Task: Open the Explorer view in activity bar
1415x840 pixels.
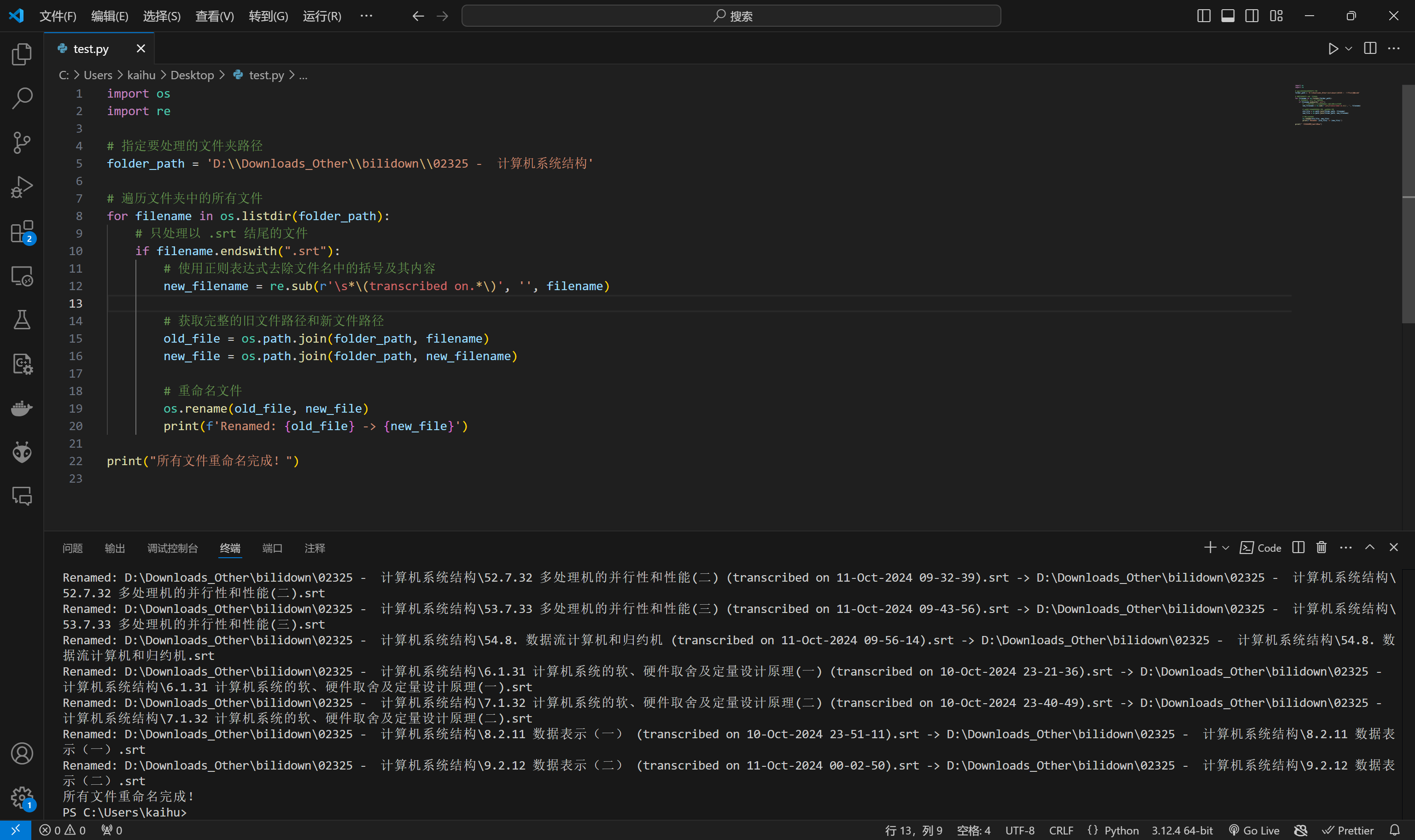Action: pos(22,54)
